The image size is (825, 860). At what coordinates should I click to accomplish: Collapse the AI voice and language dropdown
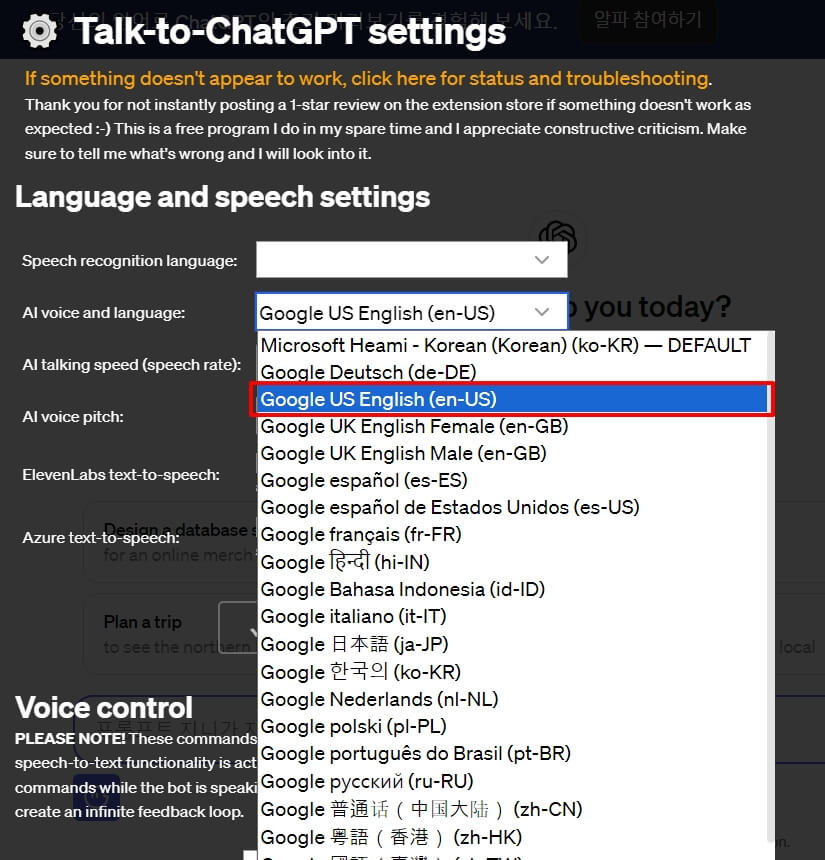click(411, 312)
